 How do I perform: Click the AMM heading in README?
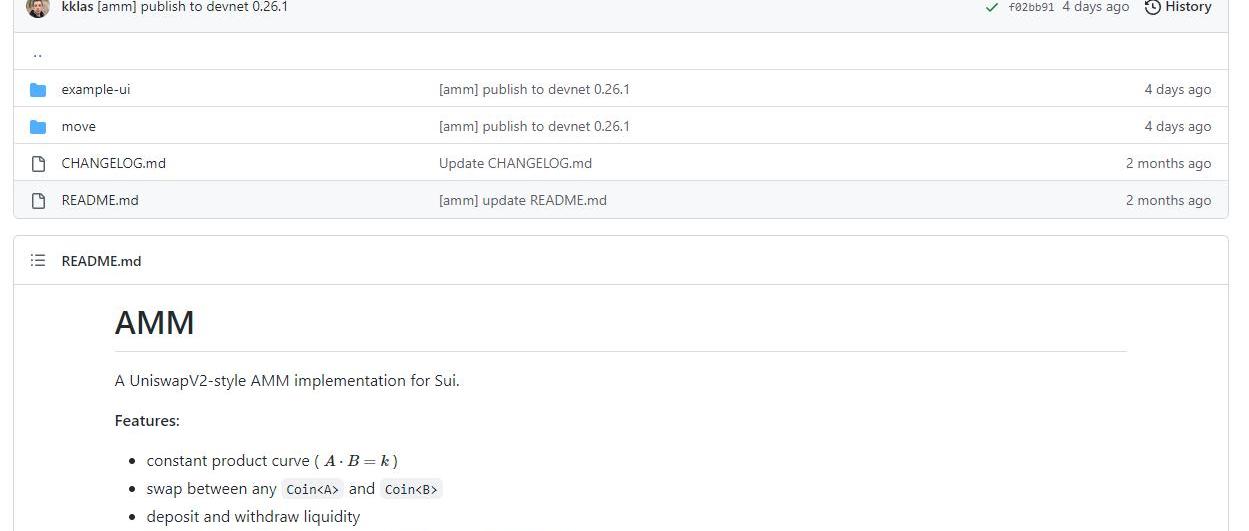pyautogui.click(x=155, y=323)
